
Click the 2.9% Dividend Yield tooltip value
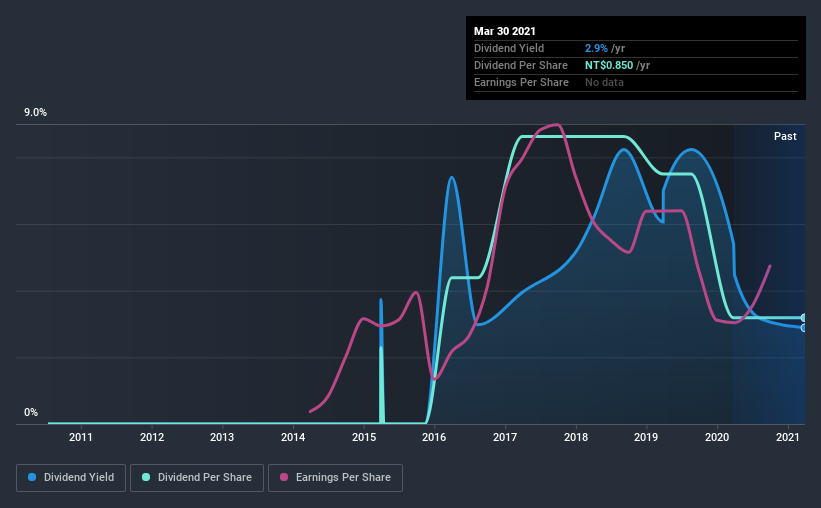pyautogui.click(x=596, y=48)
